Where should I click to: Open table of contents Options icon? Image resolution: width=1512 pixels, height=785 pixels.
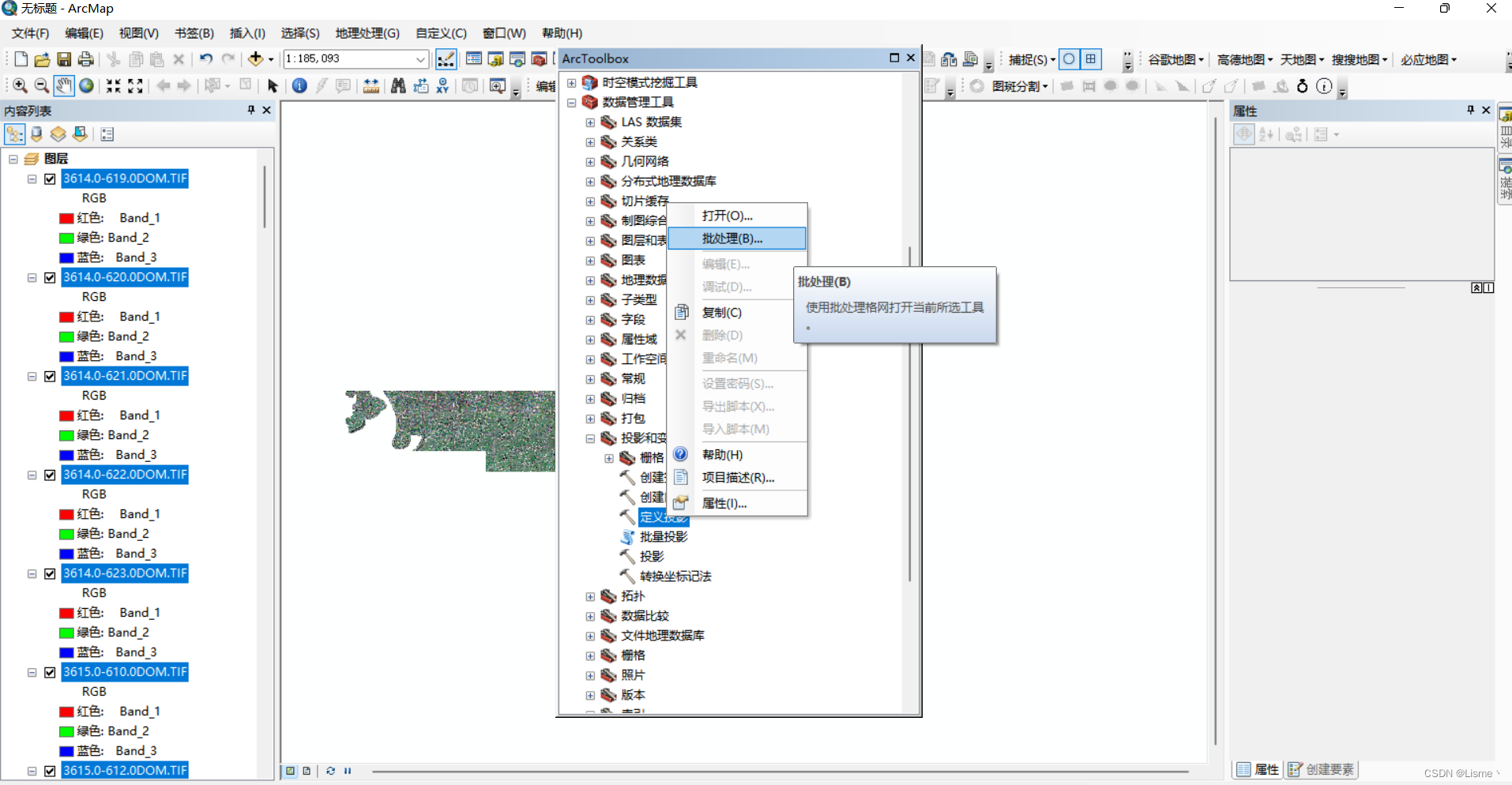[107, 134]
